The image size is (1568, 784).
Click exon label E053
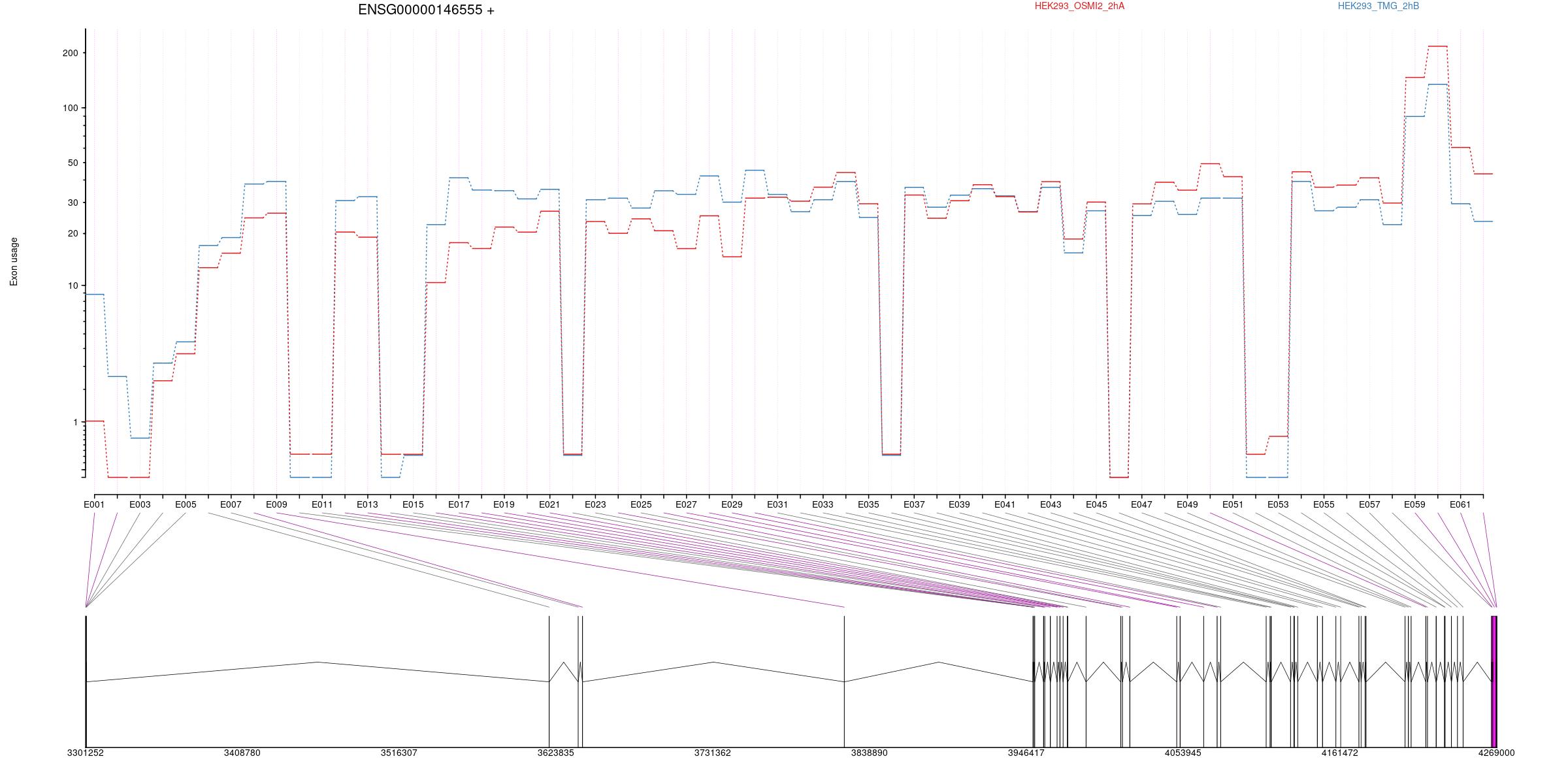[1278, 504]
